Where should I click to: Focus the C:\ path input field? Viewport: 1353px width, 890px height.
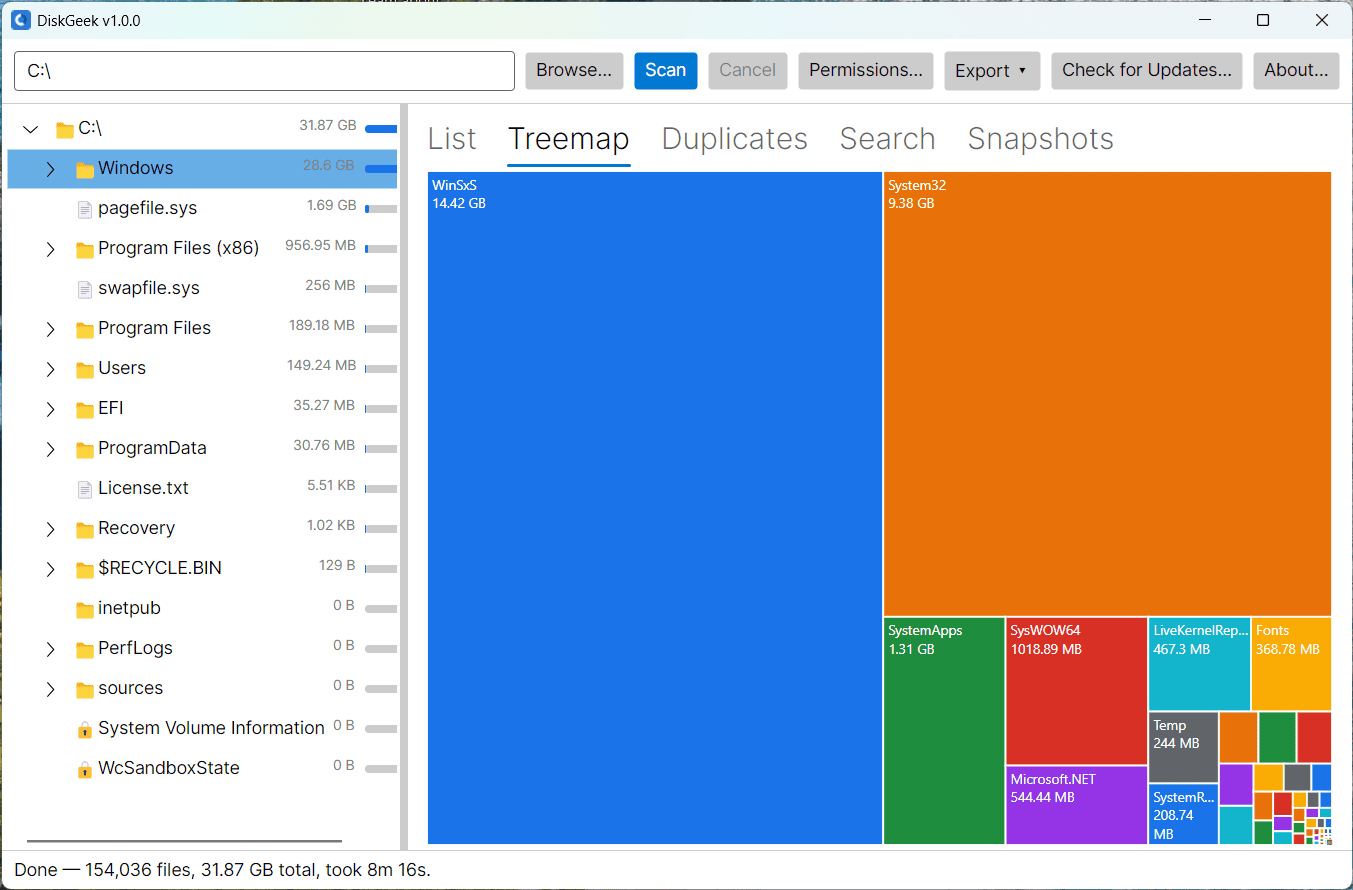tap(264, 71)
